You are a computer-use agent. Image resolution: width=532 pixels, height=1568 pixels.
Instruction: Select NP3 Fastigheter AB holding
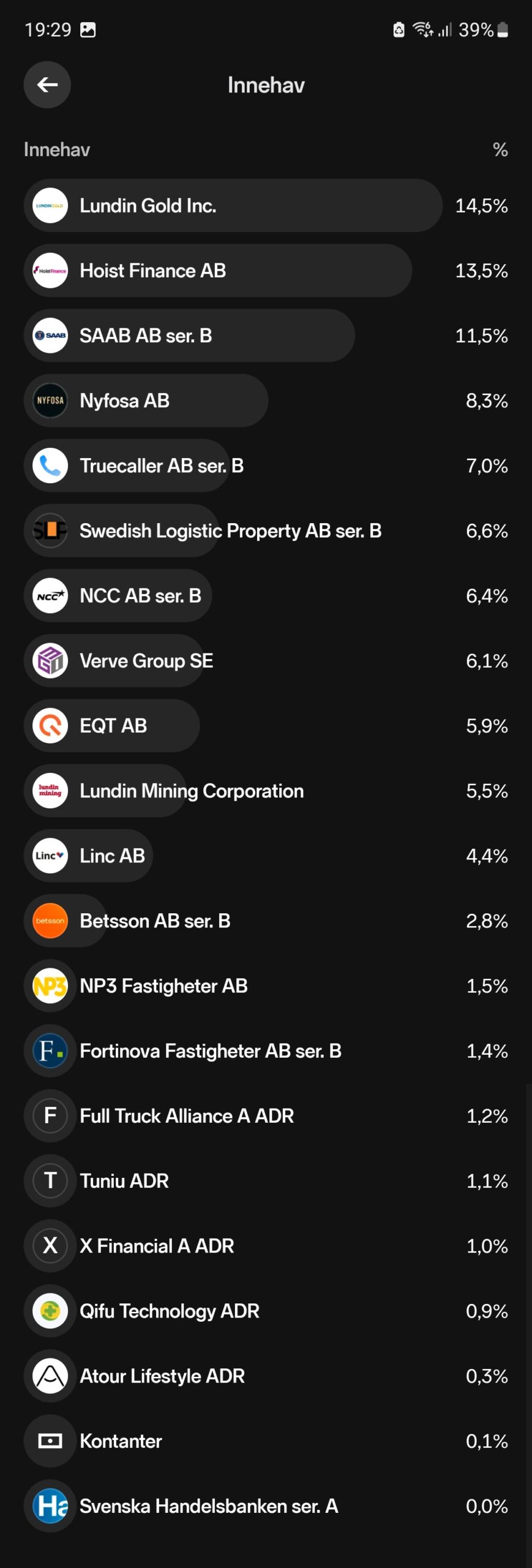[x=266, y=986]
